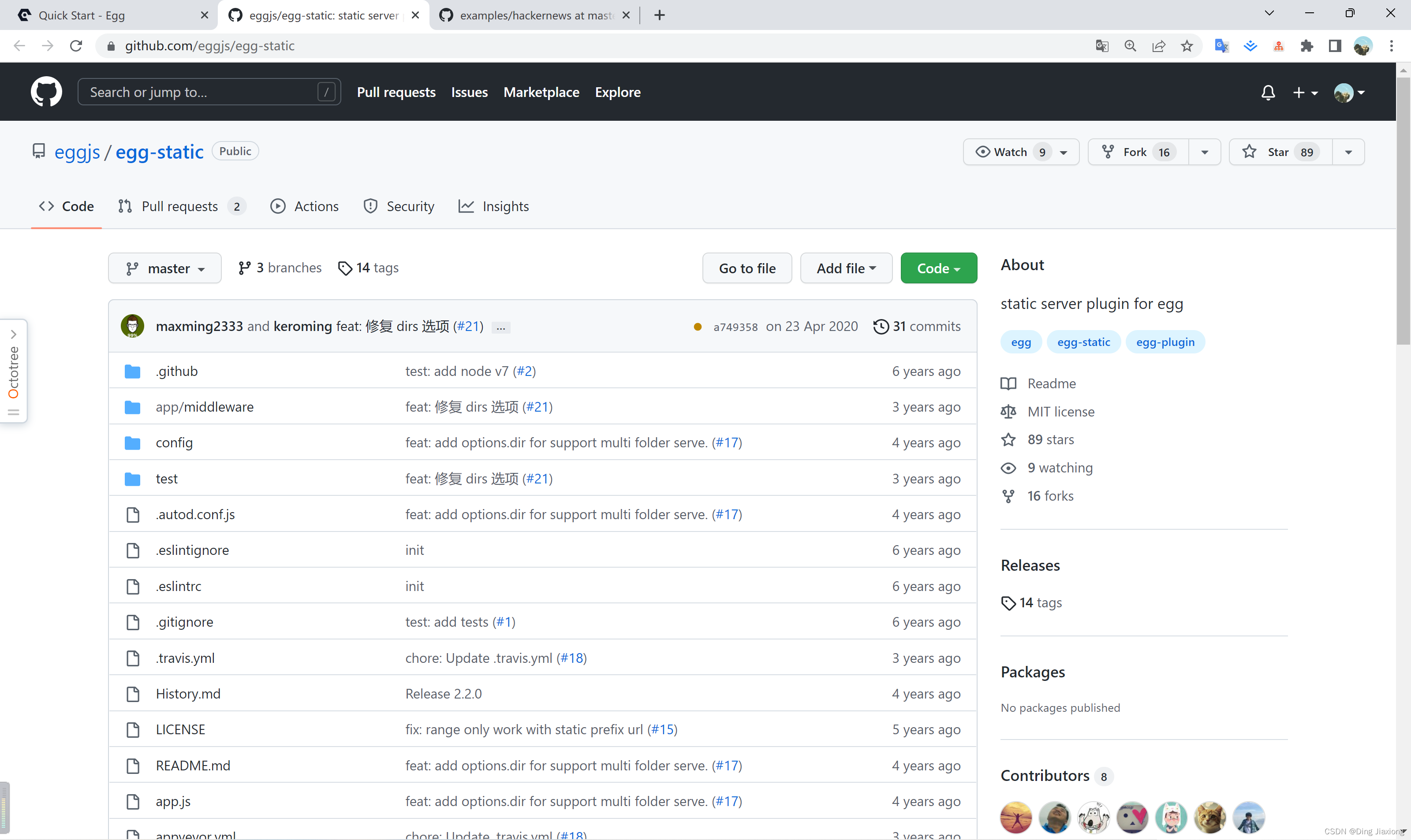The width and height of the screenshot is (1411, 840).
Task: Open Issues in the top navigation
Action: pyautogui.click(x=470, y=92)
